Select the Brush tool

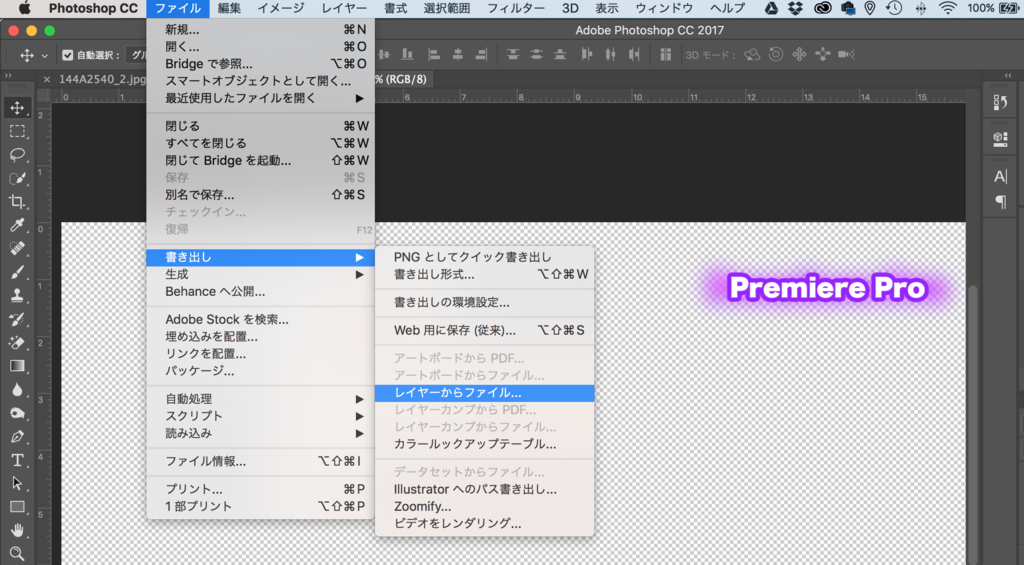coord(18,272)
